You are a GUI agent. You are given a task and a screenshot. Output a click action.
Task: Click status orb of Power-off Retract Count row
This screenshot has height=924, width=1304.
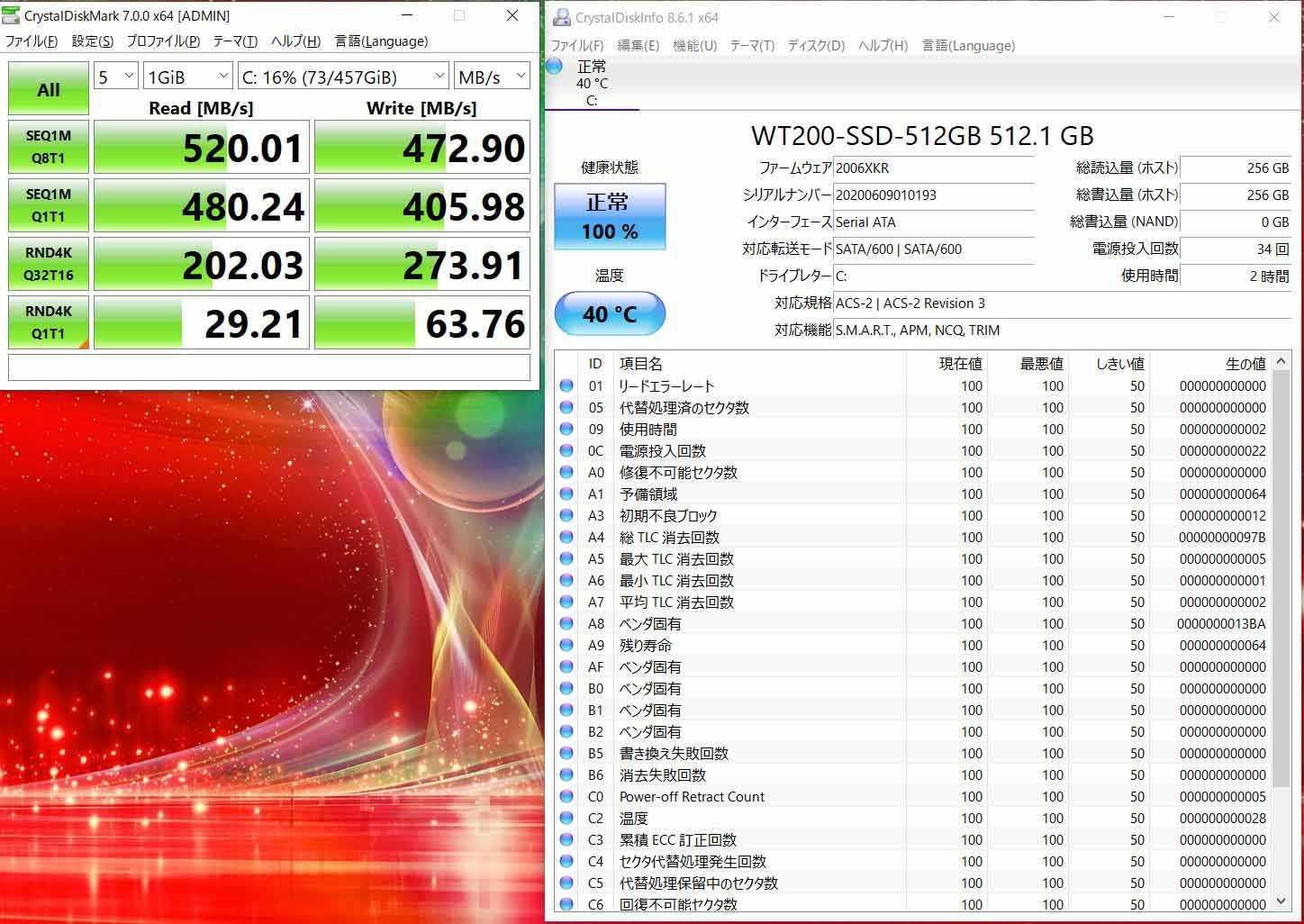tap(566, 796)
